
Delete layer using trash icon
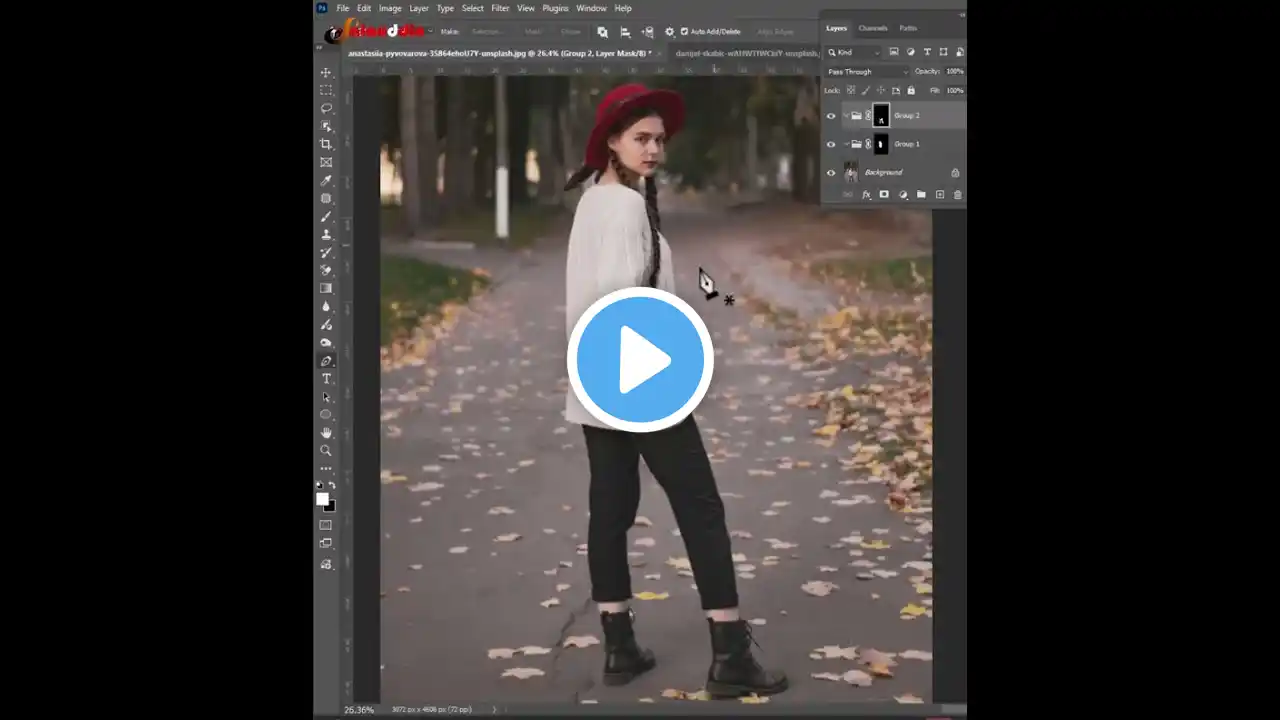[957, 195]
